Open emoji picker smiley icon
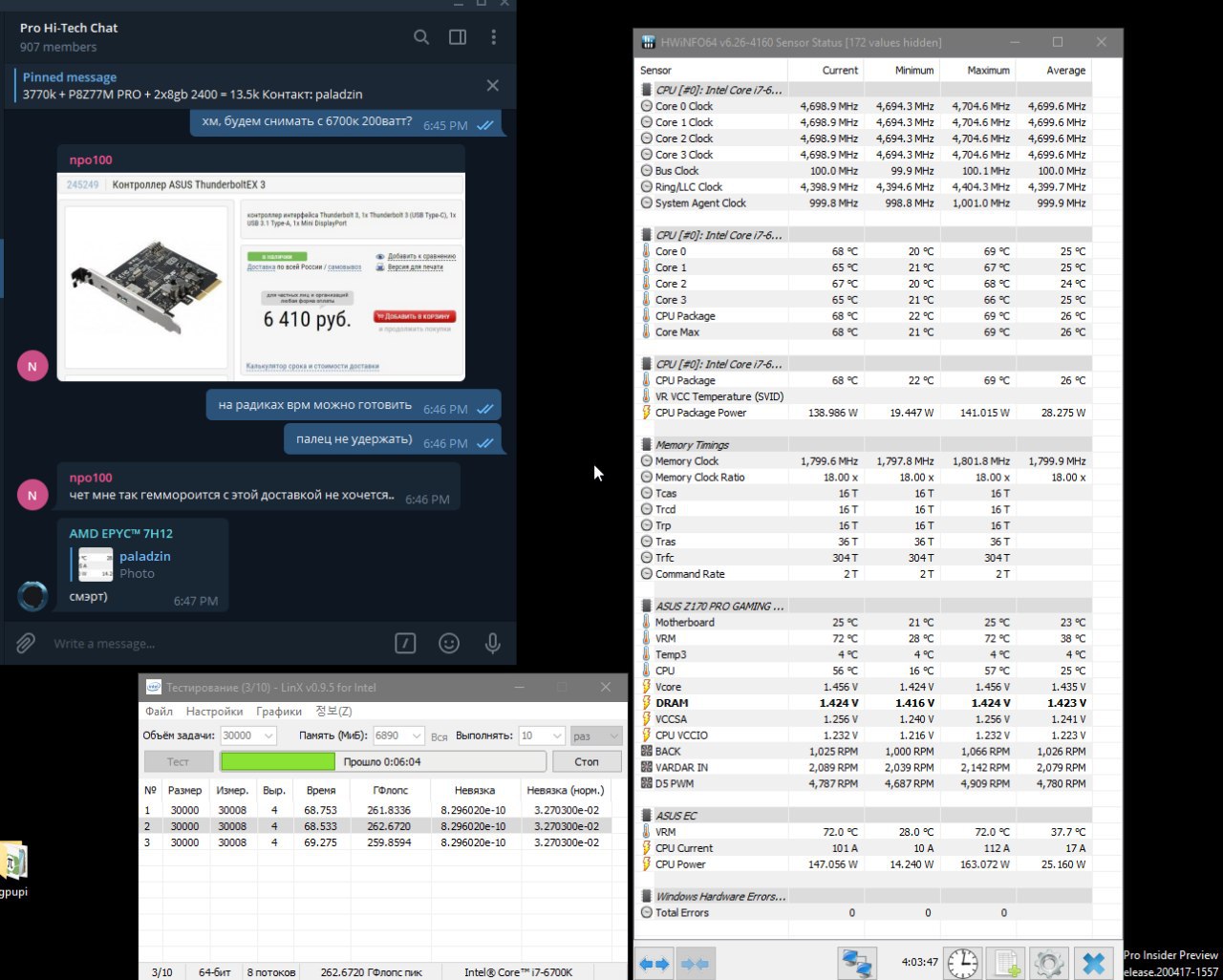 point(449,643)
